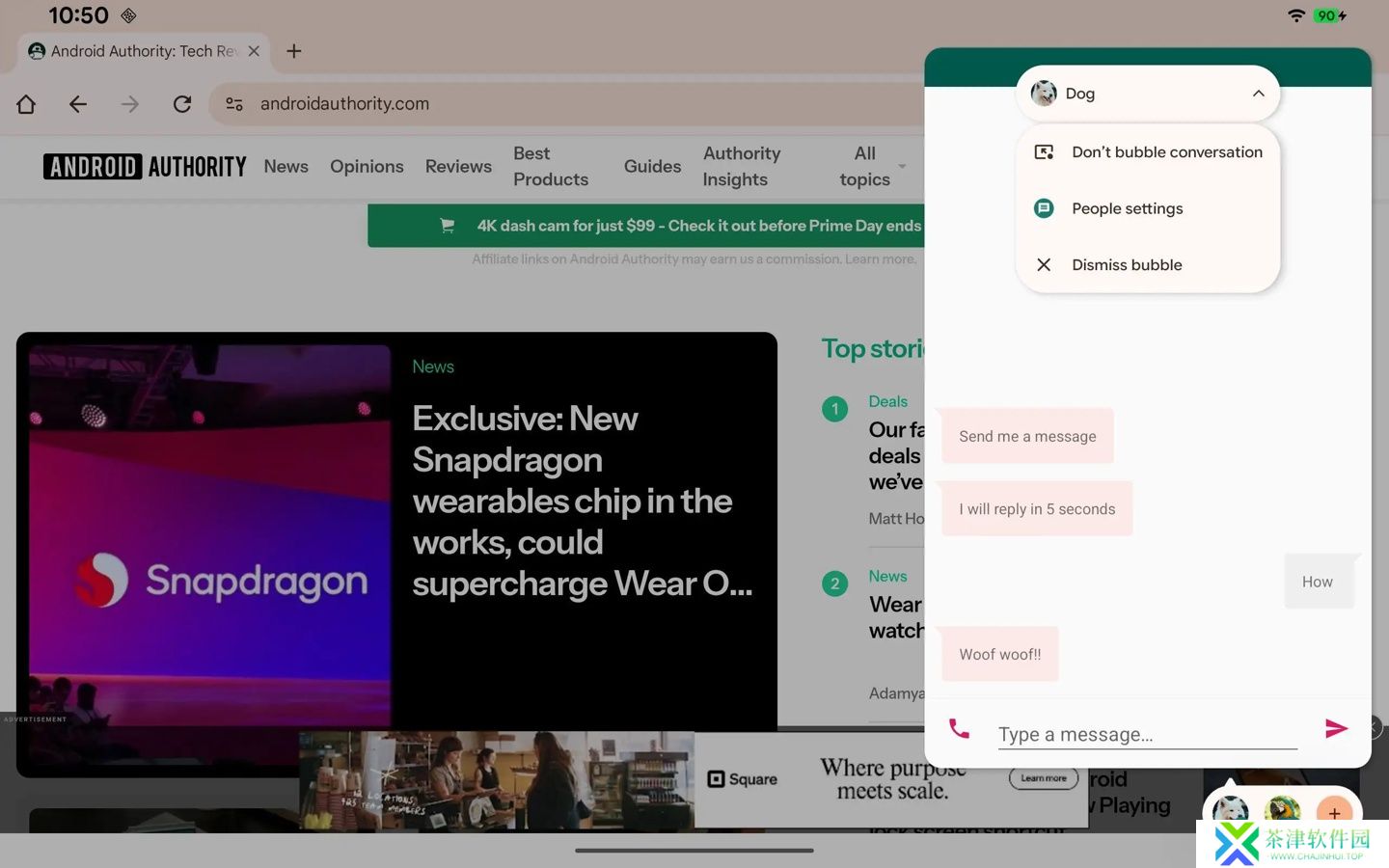This screenshot has width=1389, height=868.
Task: Click the 'I will reply in 5 seconds' message
Action: pyautogui.click(x=1037, y=509)
